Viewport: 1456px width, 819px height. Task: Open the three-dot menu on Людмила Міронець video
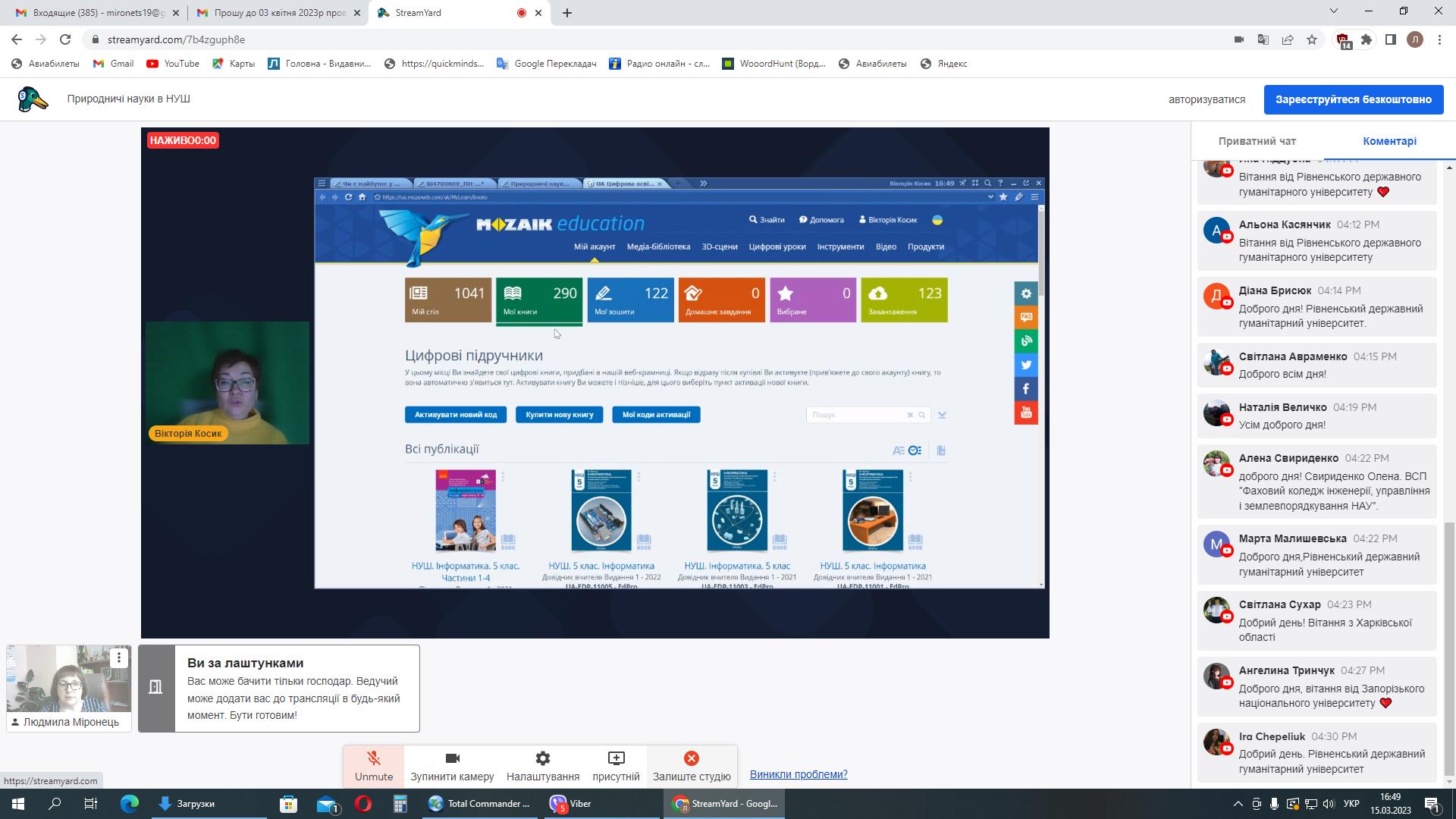[119, 658]
